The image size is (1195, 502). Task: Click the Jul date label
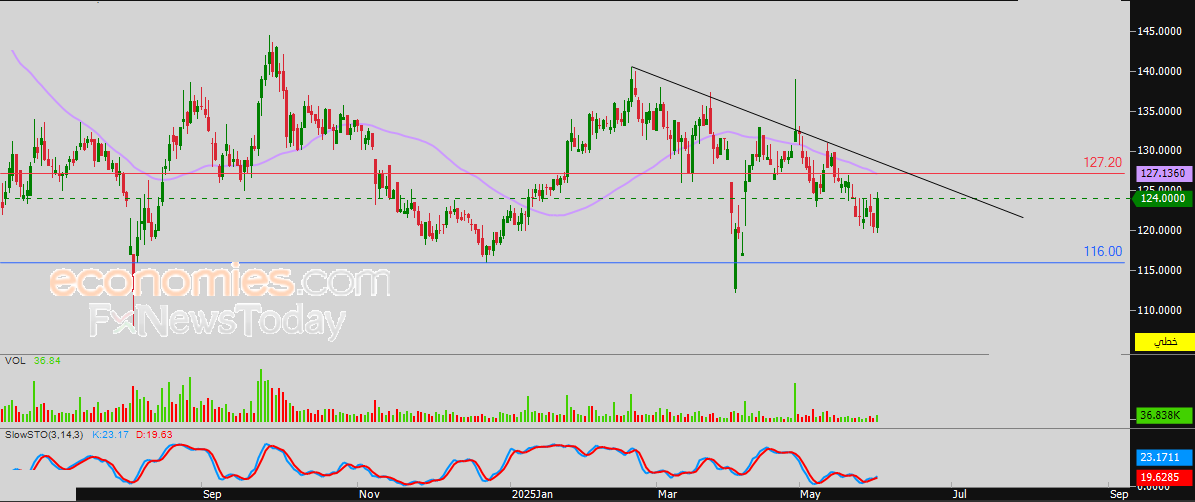[960, 495]
